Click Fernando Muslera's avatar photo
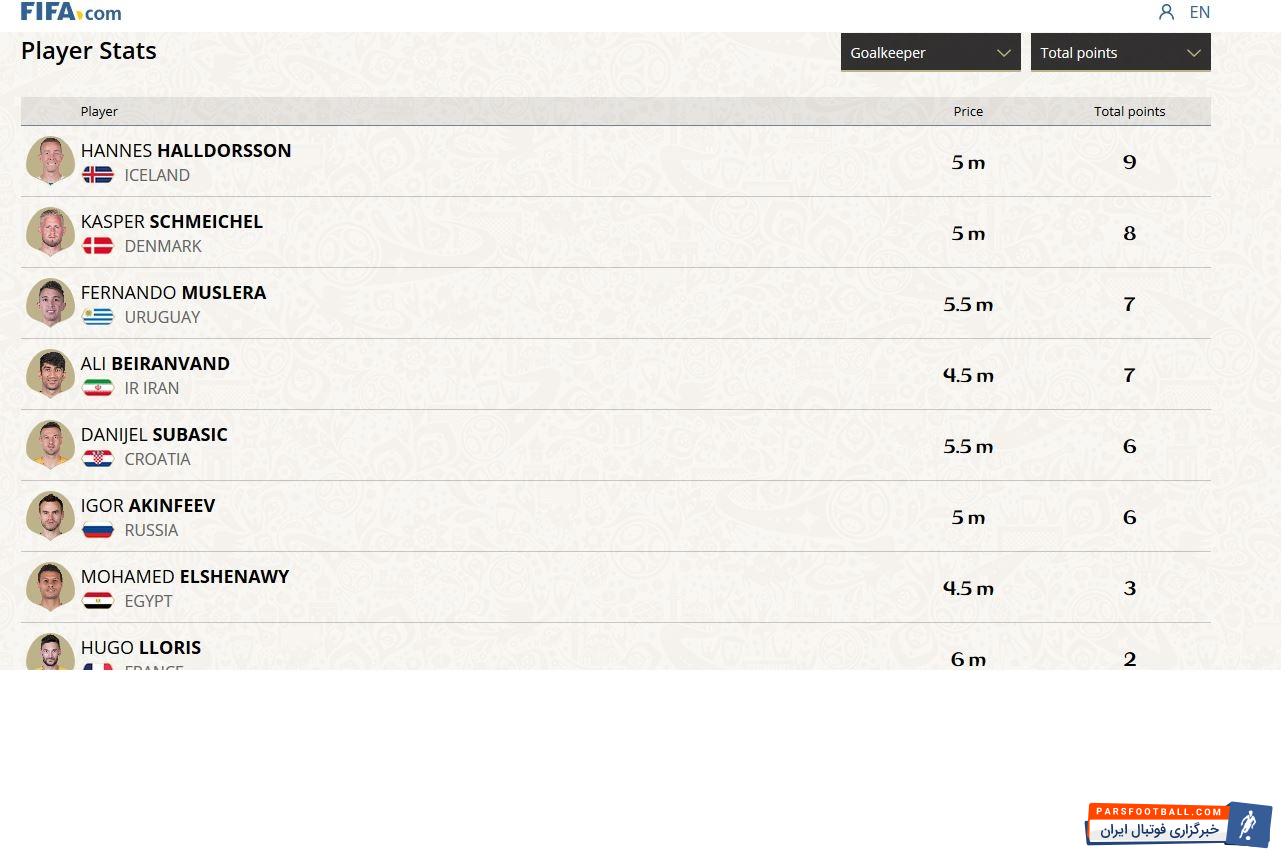 tap(50, 303)
